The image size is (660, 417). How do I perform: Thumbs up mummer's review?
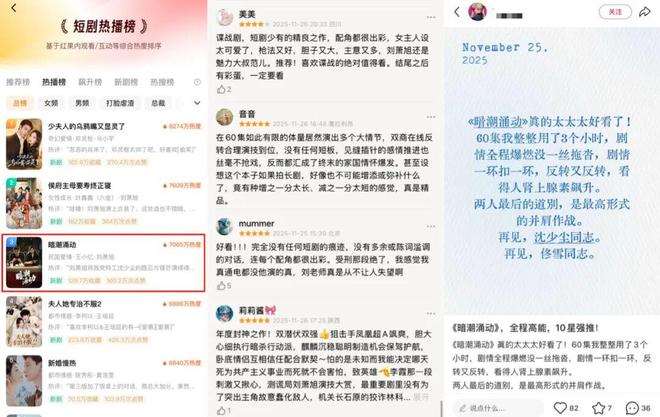[x=221, y=286]
